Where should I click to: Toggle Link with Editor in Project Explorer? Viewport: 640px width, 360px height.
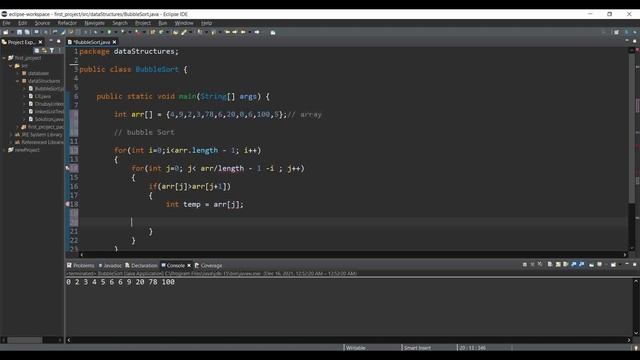coord(44,50)
